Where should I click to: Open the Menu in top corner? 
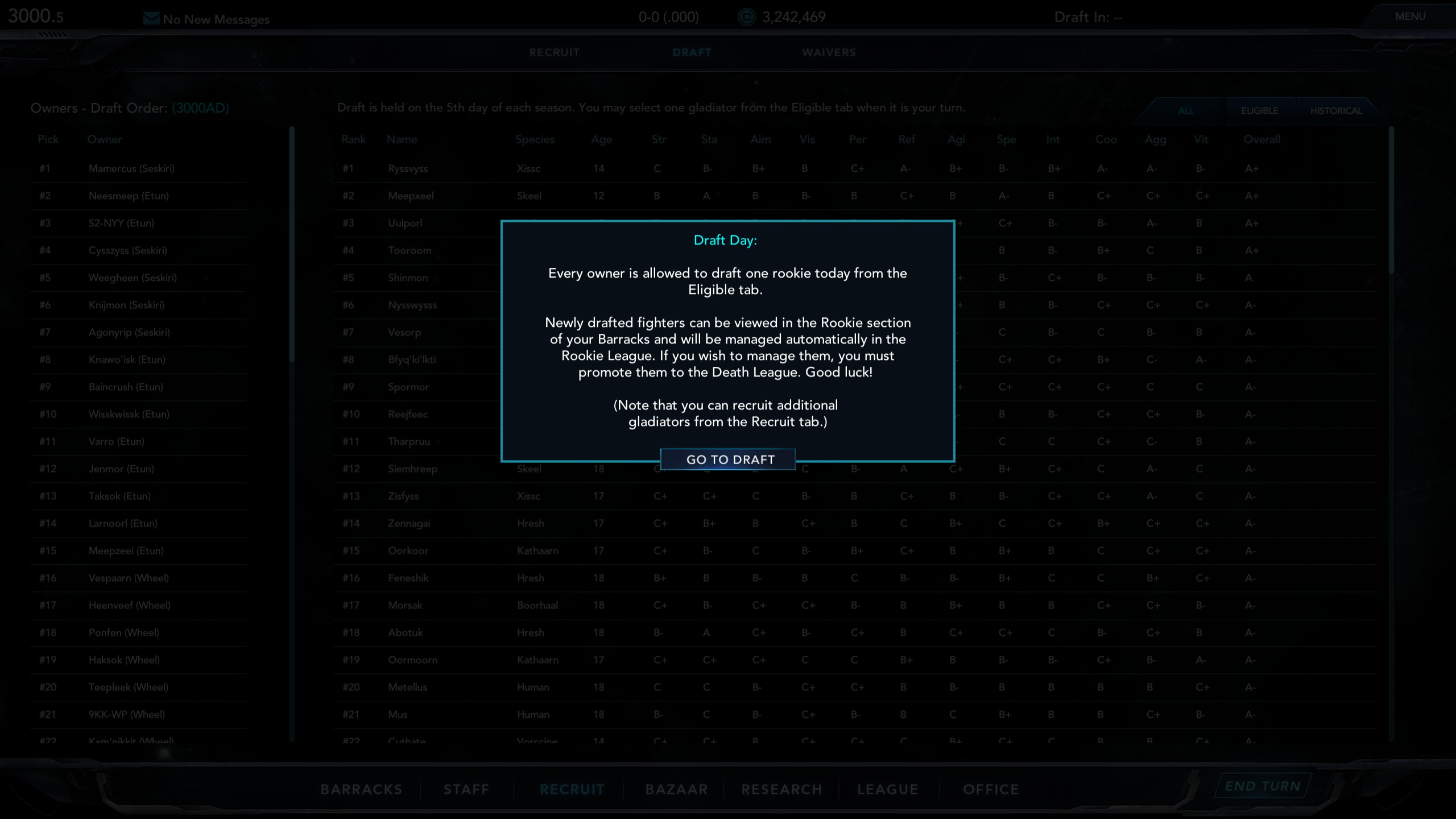click(1409, 16)
